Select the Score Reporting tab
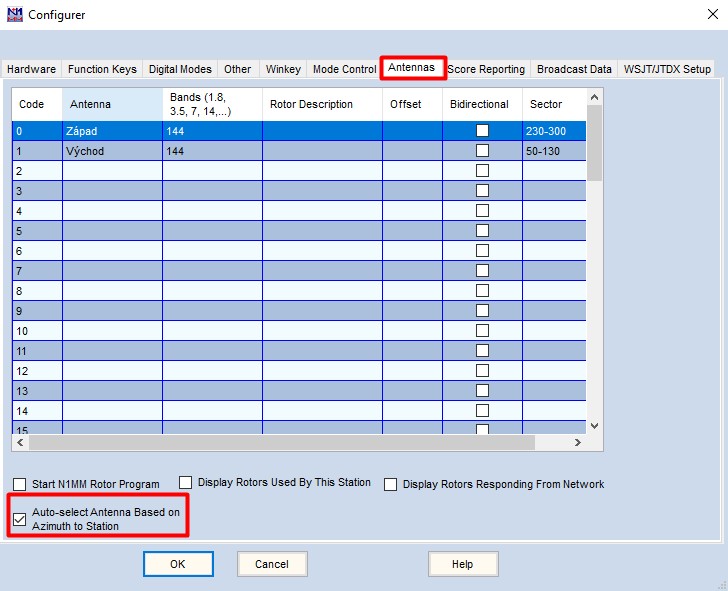Image resolution: width=728 pixels, height=591 pixels. (486, 69)
